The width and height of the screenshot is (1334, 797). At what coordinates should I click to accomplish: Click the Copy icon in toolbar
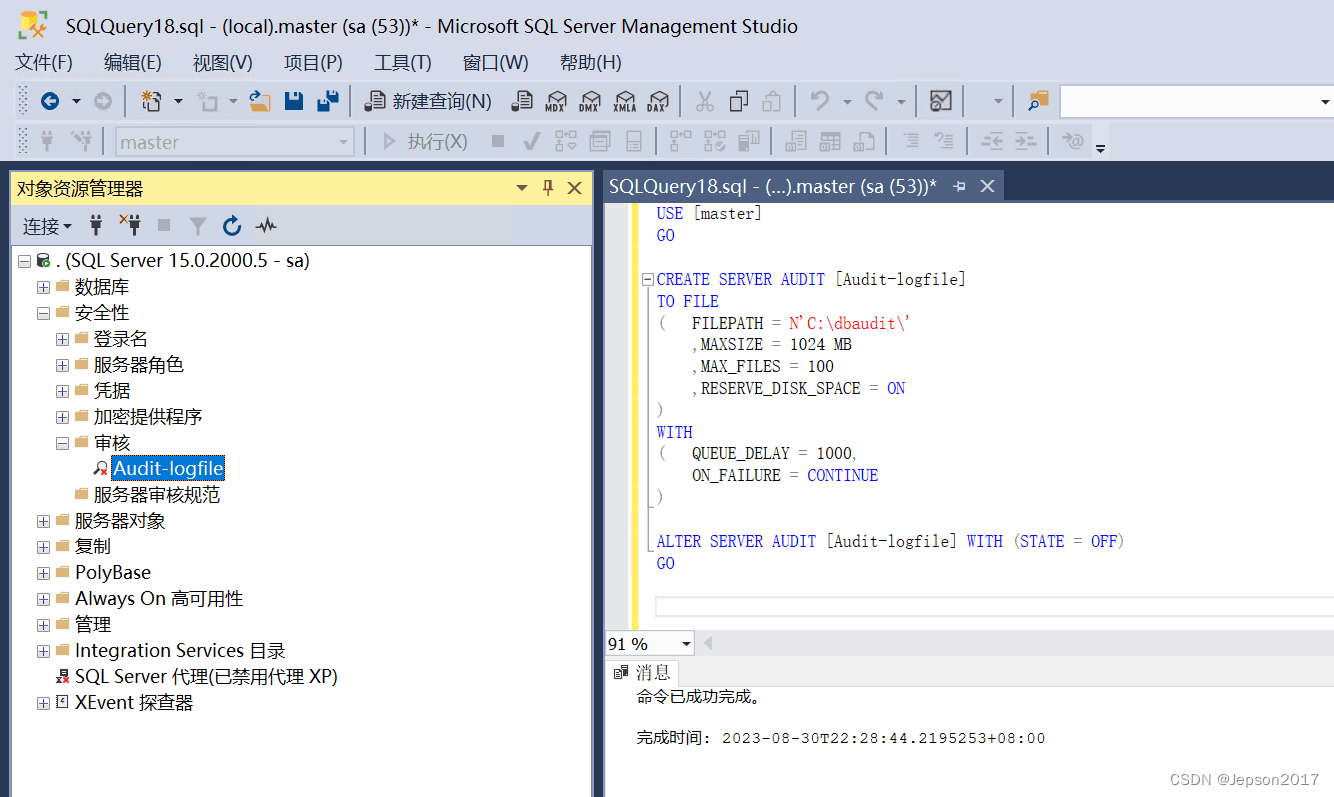point(739,101)
